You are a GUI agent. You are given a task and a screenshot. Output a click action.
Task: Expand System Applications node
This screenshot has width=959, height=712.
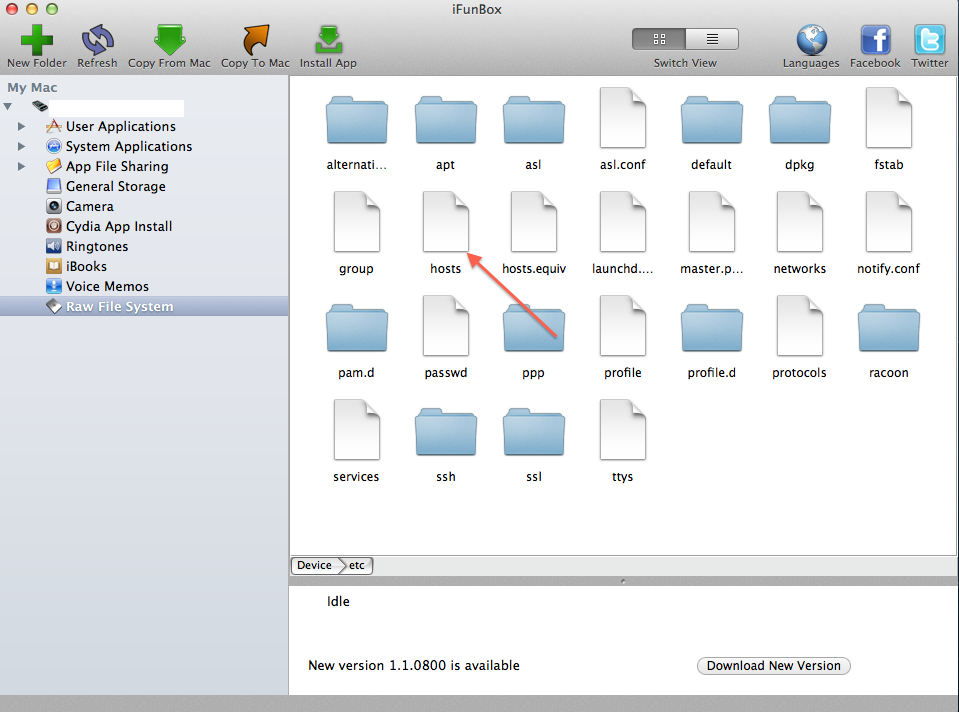(x=21, y=147)
